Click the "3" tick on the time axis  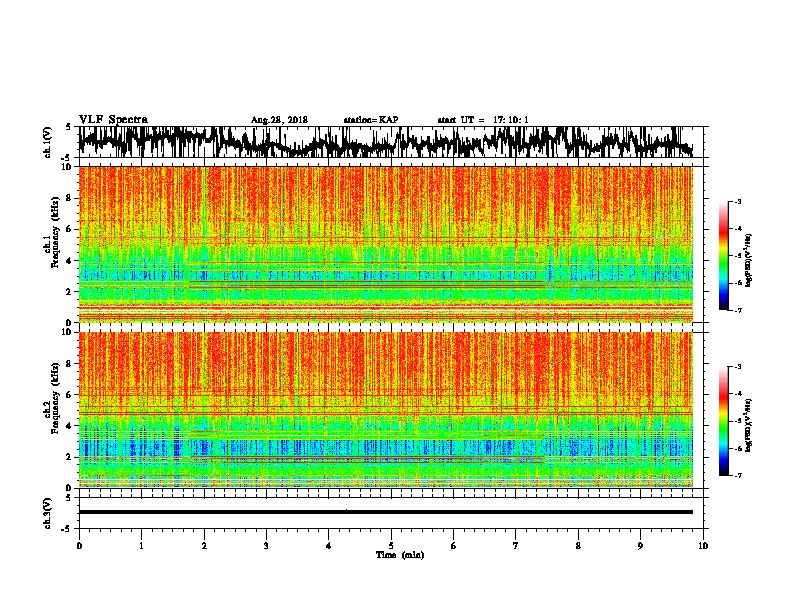[x=266, y=546]
